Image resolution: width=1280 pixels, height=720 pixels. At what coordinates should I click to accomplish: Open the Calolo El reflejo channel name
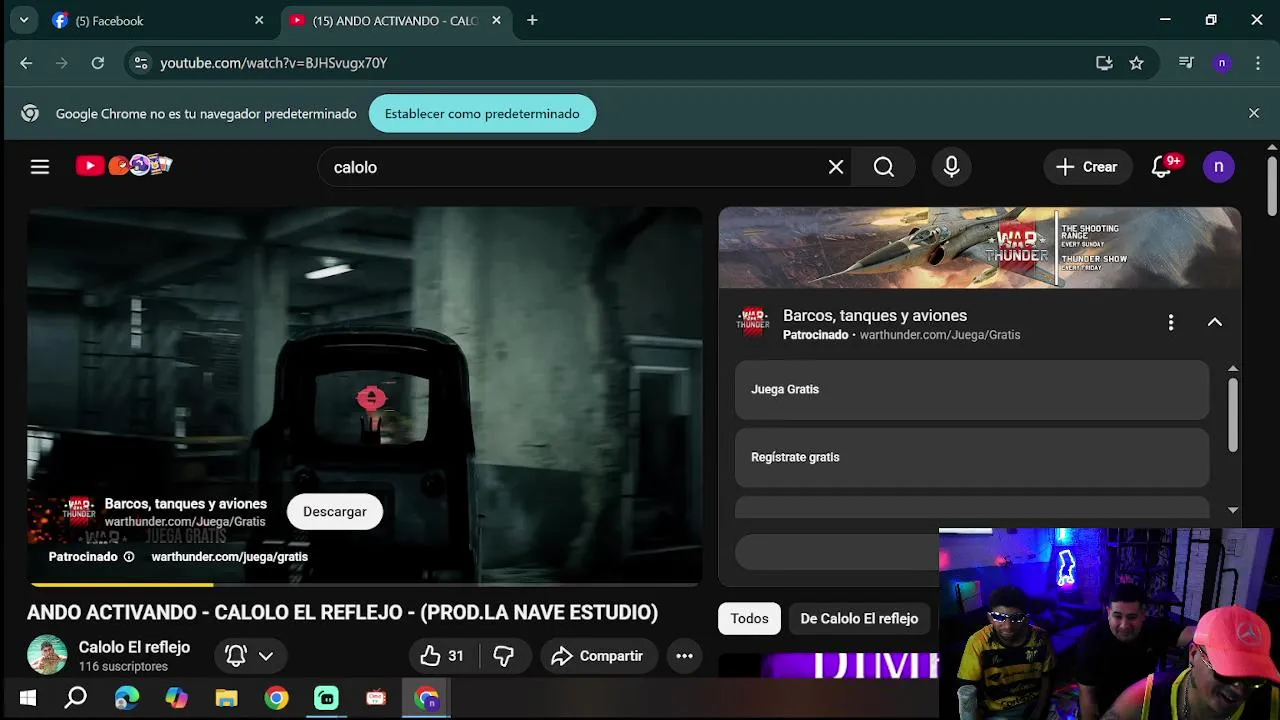tap(134, 647)
